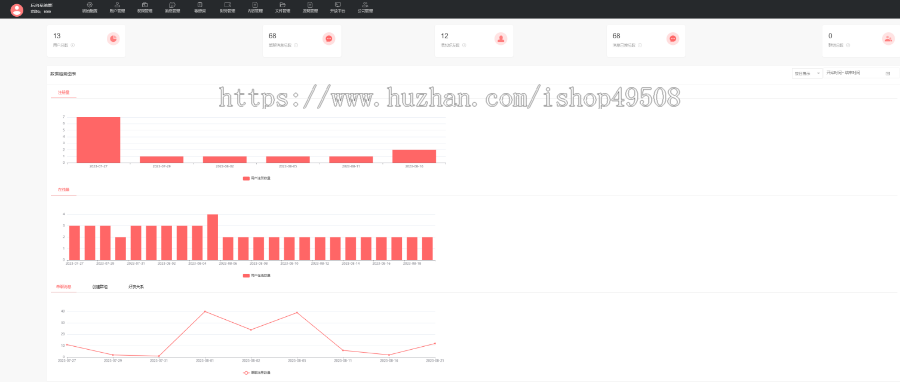Open the briefcase icon nav item

coord(145,7)
